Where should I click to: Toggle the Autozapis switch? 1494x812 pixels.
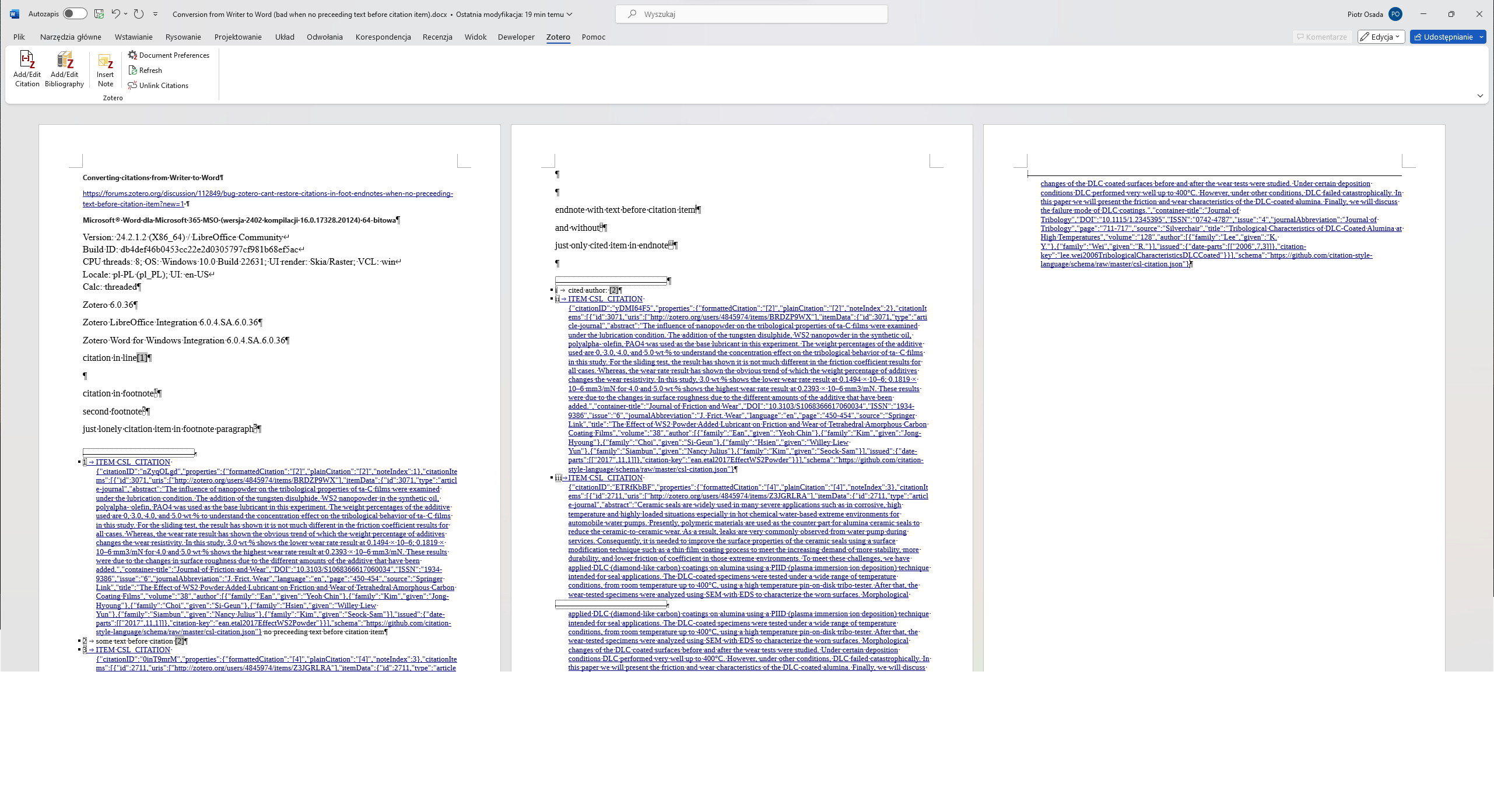75,14
